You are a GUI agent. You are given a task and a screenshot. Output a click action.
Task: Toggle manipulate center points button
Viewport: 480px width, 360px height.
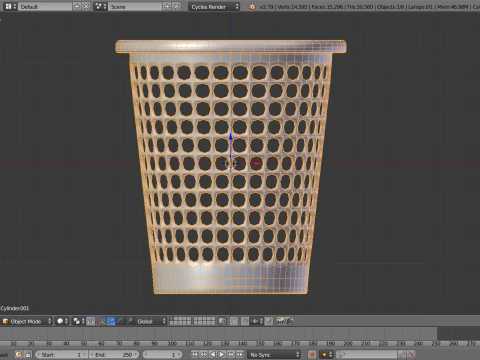tap(91, 321)
